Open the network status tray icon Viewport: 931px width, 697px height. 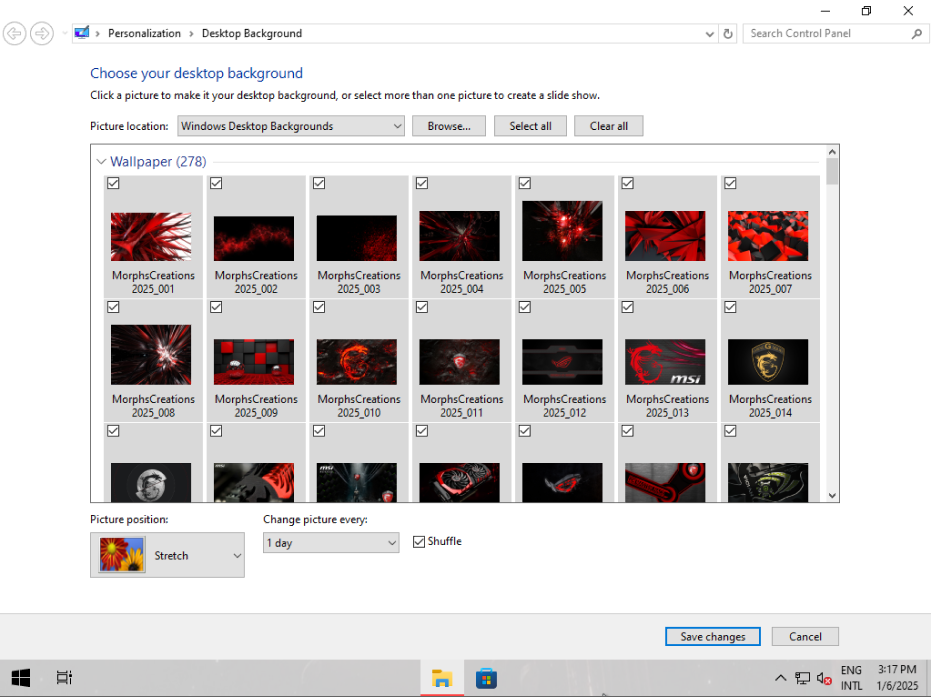click(x=802, y=678)
